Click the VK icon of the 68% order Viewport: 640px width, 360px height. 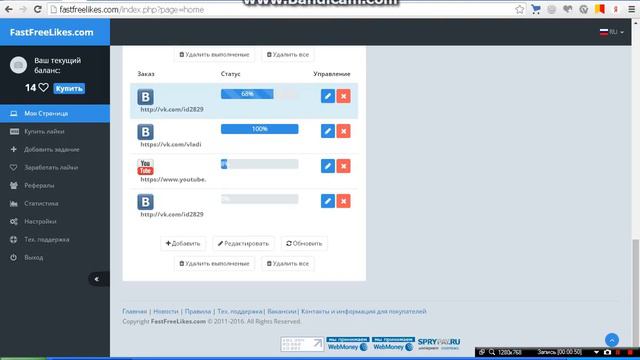145,97
